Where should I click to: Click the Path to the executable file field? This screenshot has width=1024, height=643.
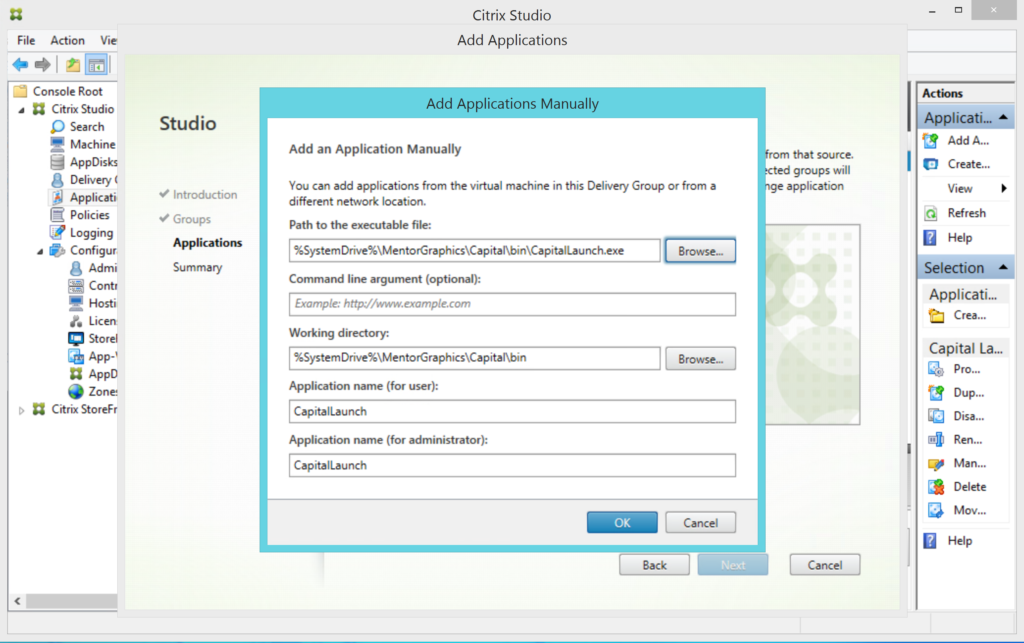[474, 251]
